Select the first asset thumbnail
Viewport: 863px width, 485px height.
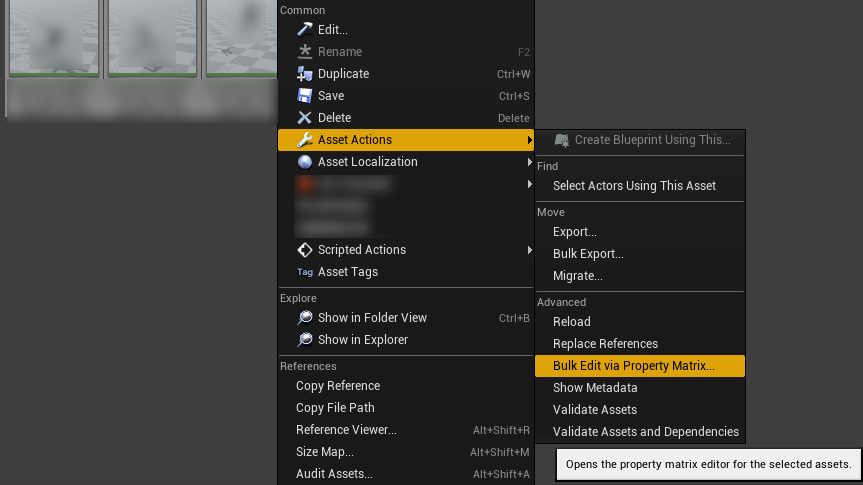pos(54,38)
